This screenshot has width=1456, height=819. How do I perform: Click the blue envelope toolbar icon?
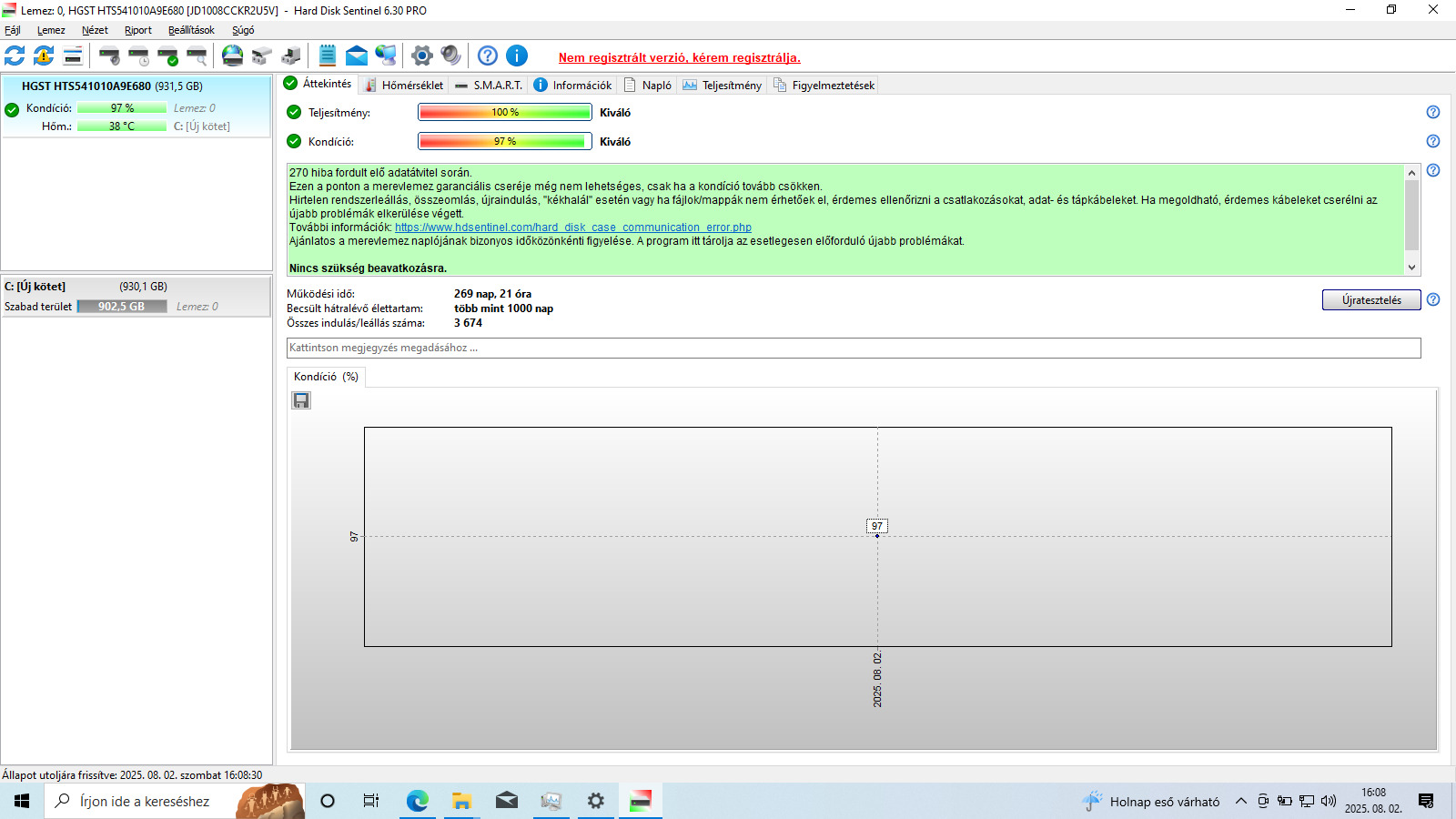pyautogui.click(x=357, y=56)
